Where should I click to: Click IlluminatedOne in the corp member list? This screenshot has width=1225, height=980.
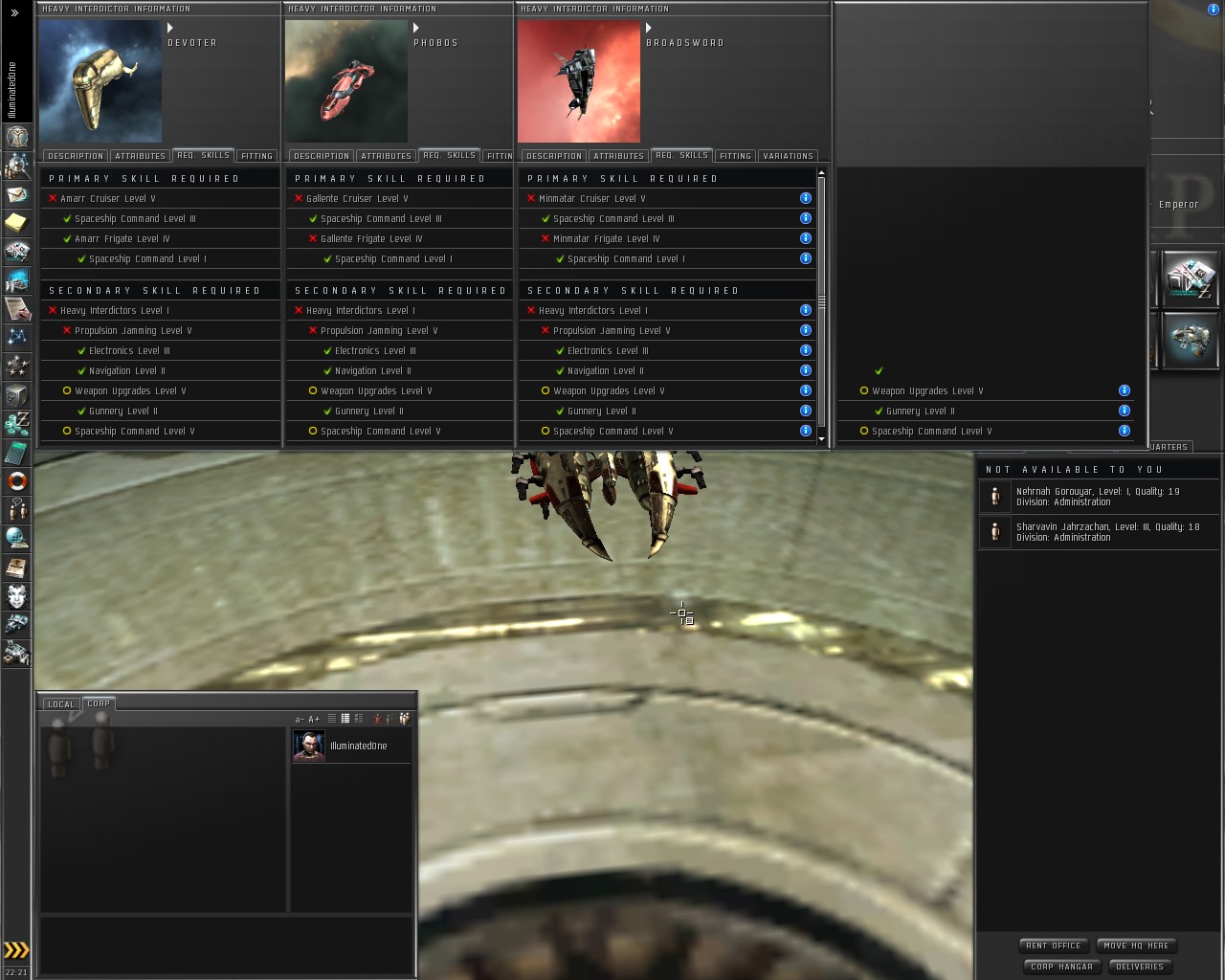point(351,746)
